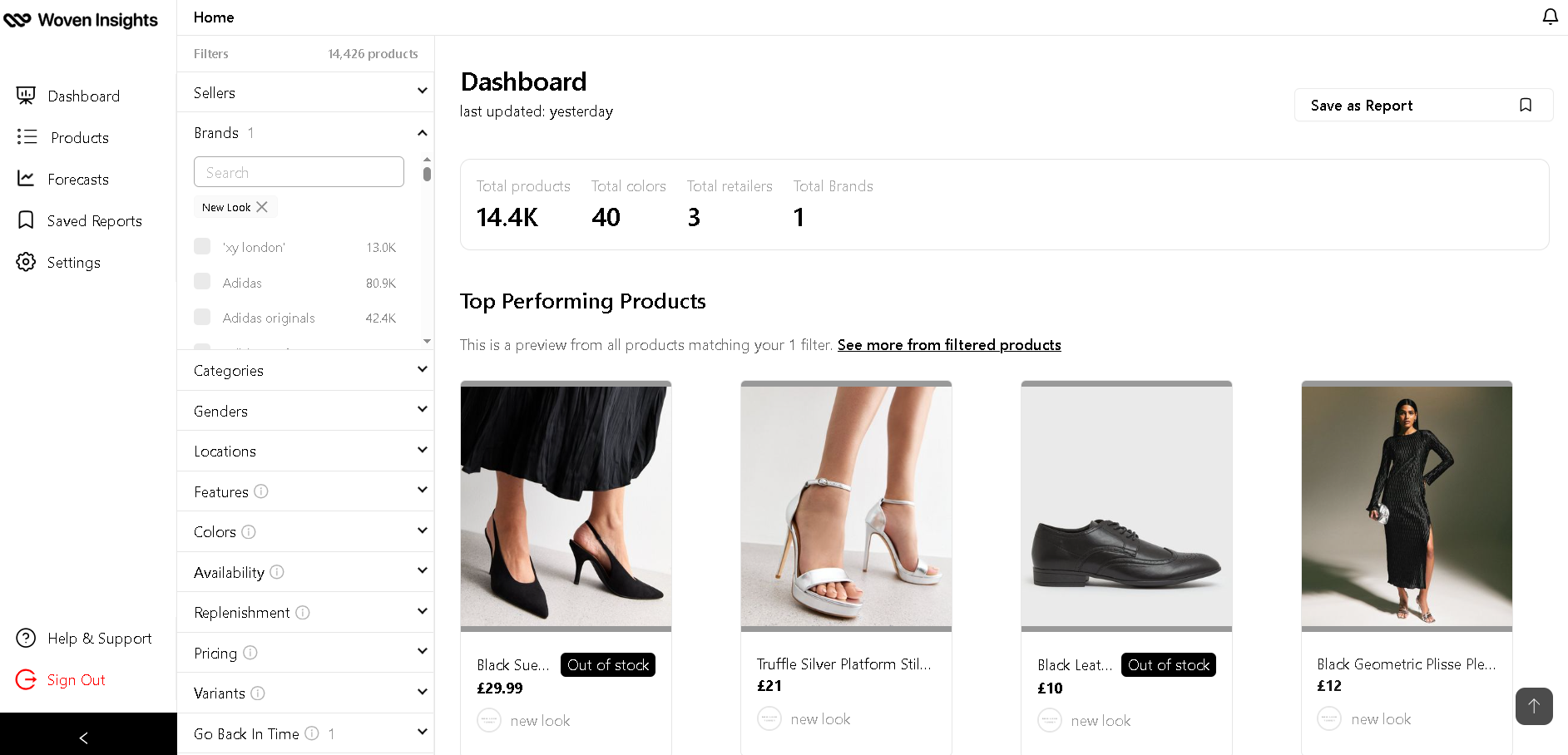Open Black Suede heels product image
Screen dimensions: 1568x755
click(x=566, y=506)
